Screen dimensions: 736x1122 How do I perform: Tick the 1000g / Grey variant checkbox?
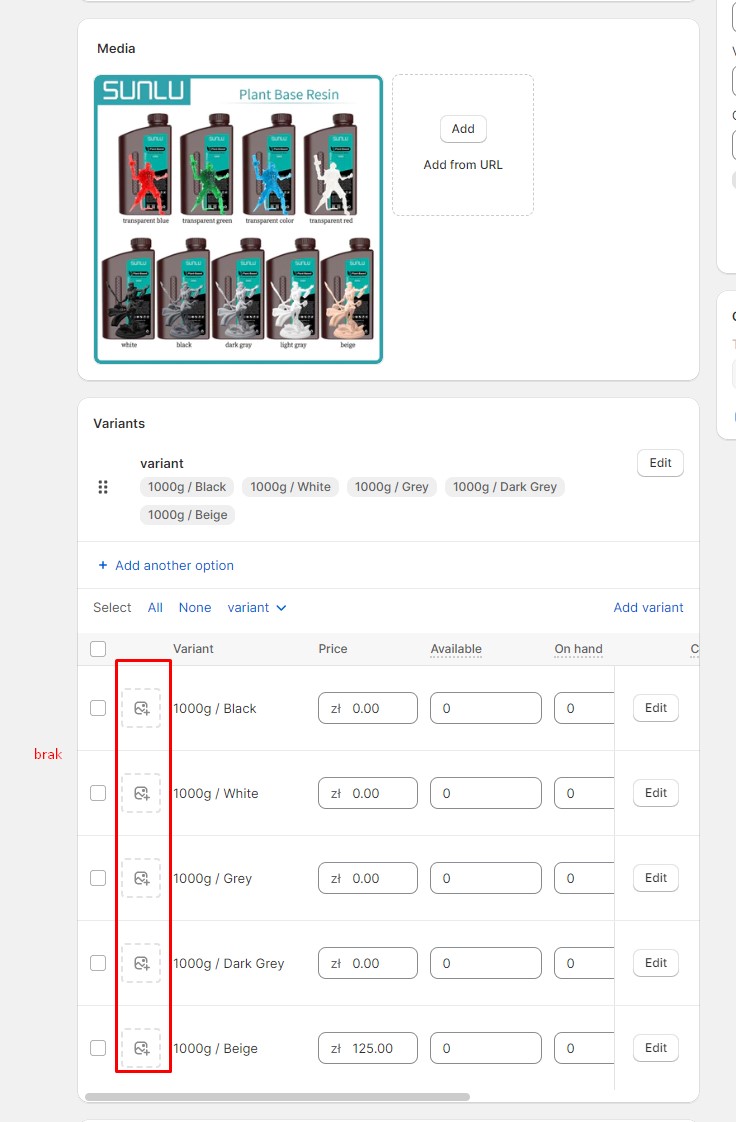[x=98, y=878]
